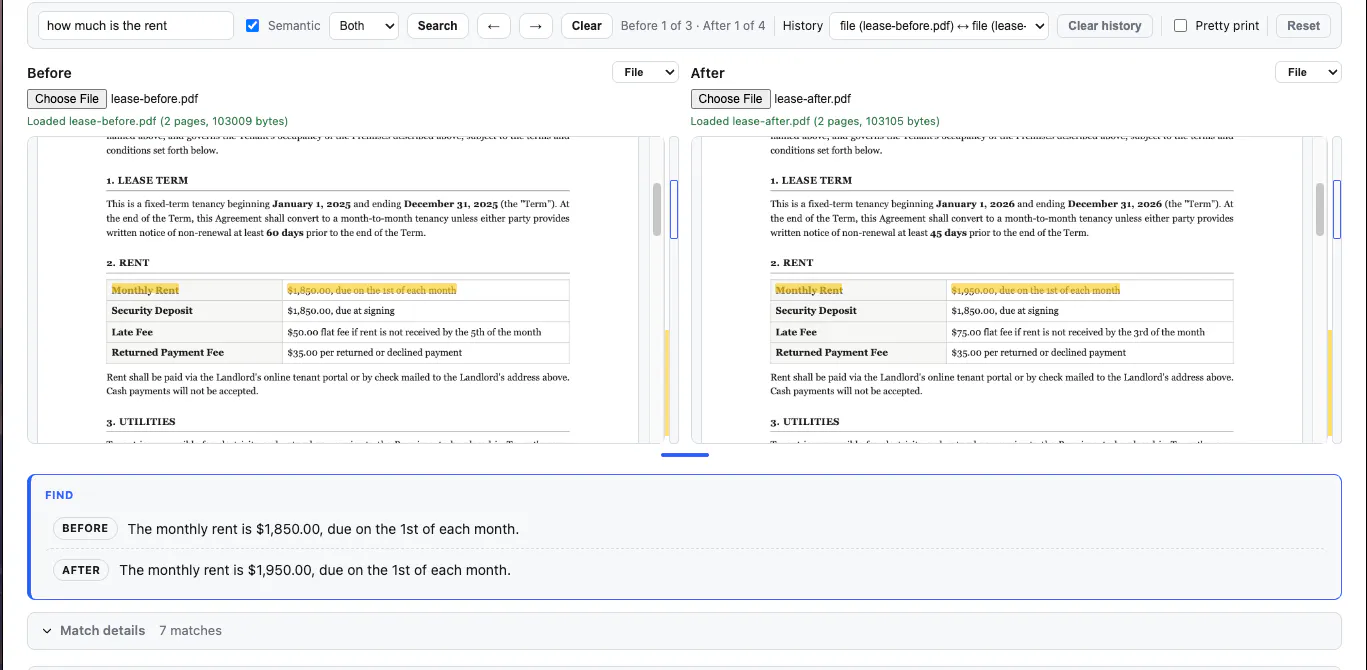This screenshot has height=670, width=1367.
Task: Click the 7 matches label
Action: click(190, 631)
